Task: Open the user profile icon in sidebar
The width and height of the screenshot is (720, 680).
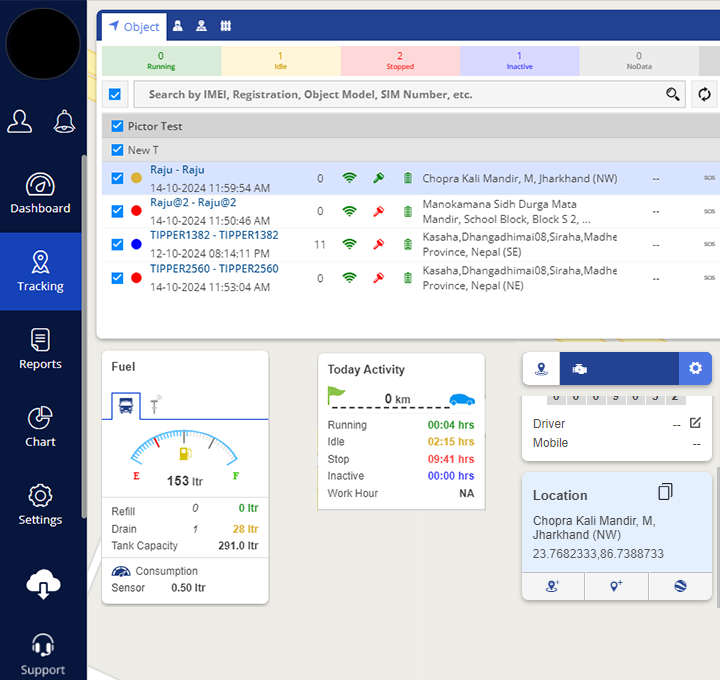Action: (20, 122)
